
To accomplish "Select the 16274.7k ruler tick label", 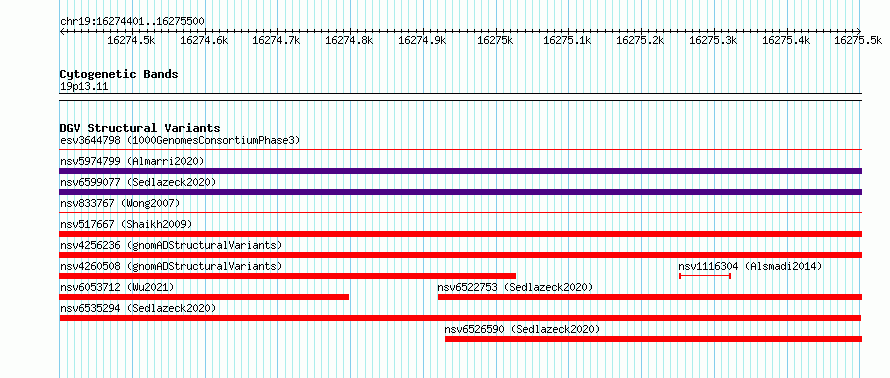I will click(276, 40).
